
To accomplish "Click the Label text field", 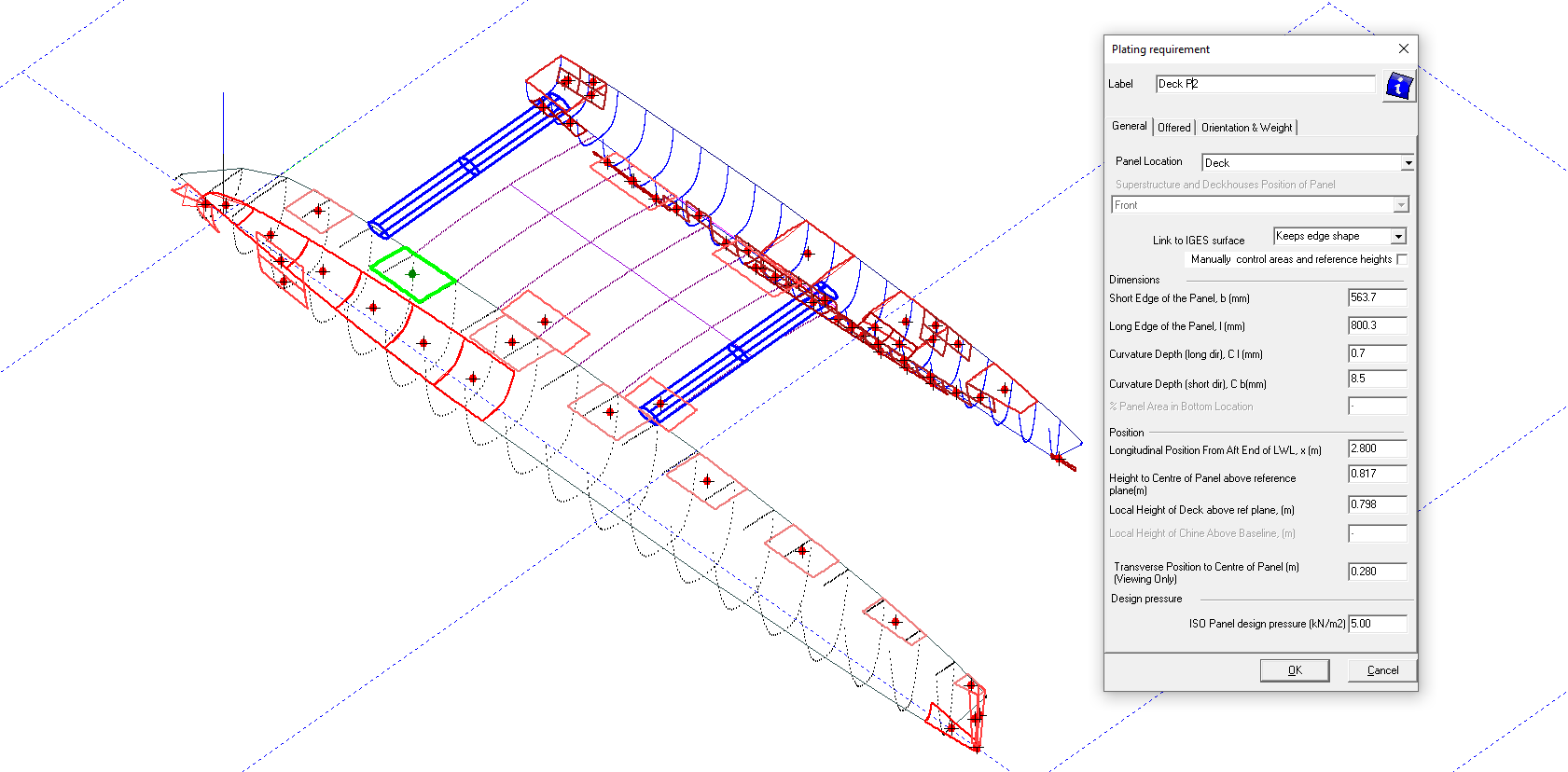I will coord(1264,84).
